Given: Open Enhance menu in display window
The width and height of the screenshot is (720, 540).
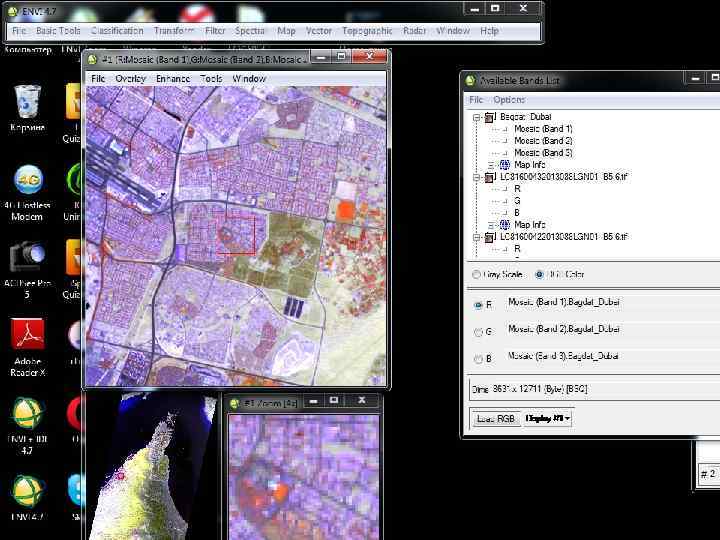Looking at the screenshot, I should (173, 79).
